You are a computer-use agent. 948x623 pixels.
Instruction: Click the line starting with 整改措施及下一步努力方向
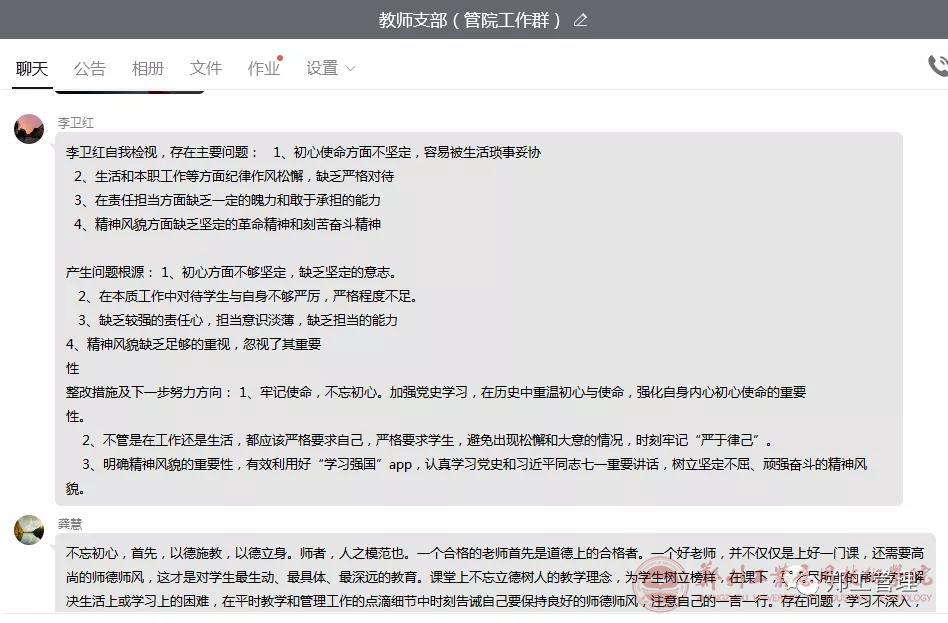click(436, 392)
